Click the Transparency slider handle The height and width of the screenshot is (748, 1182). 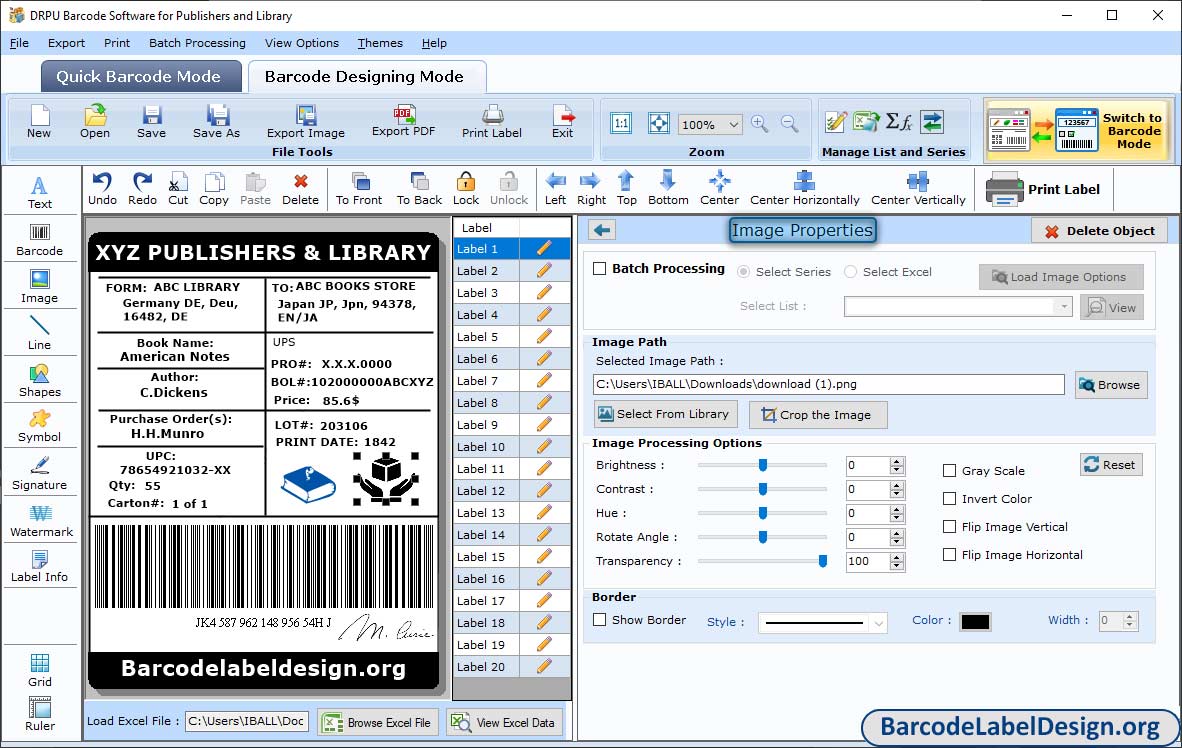[822, 561]
